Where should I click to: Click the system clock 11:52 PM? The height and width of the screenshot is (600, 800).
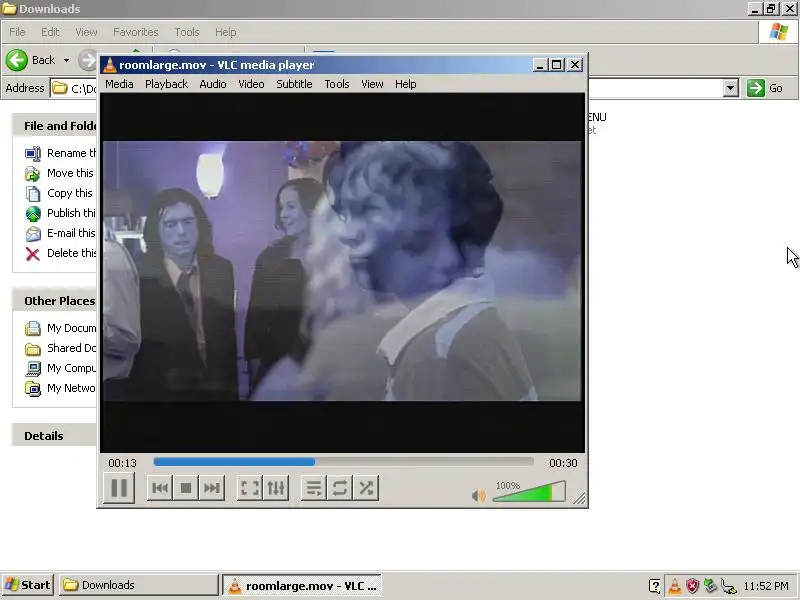[x=766, y=586]
